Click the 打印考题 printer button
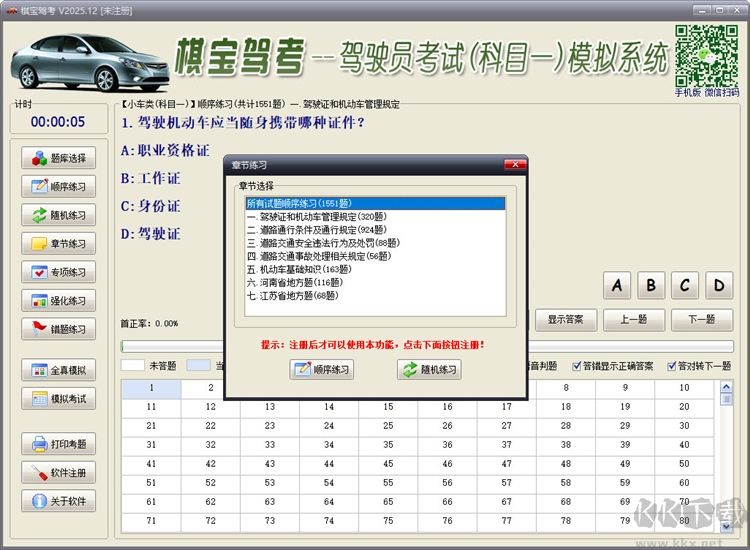The width and height of the screenshot is (750, 550). click(x=58, y=444)
